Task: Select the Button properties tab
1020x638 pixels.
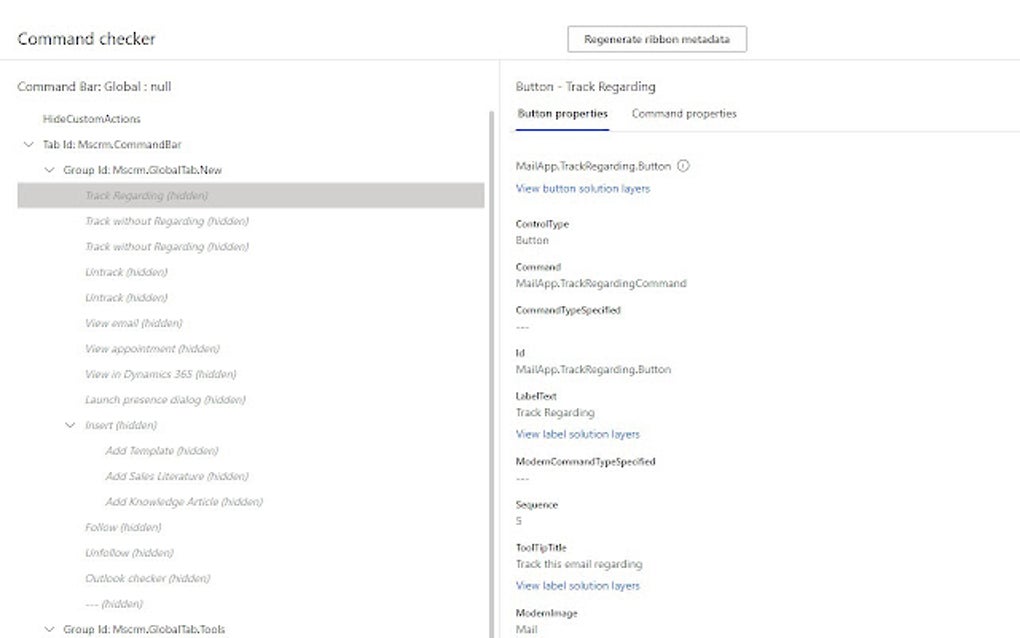Action: tap(560, 113)
